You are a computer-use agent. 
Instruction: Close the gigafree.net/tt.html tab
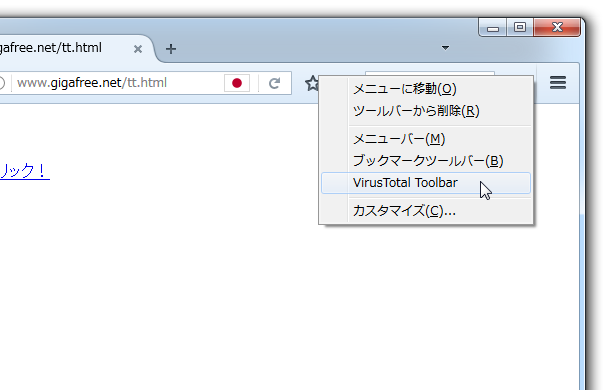[x=138, y=49]
